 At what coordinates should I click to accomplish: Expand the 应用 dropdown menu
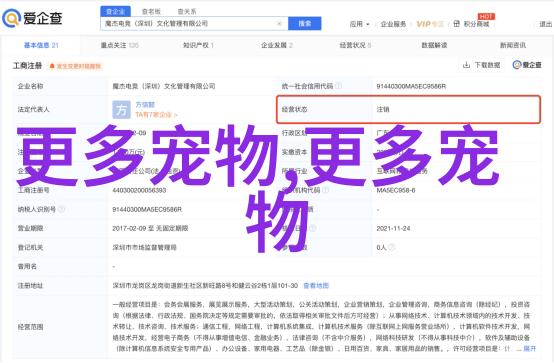pos(360,24)
